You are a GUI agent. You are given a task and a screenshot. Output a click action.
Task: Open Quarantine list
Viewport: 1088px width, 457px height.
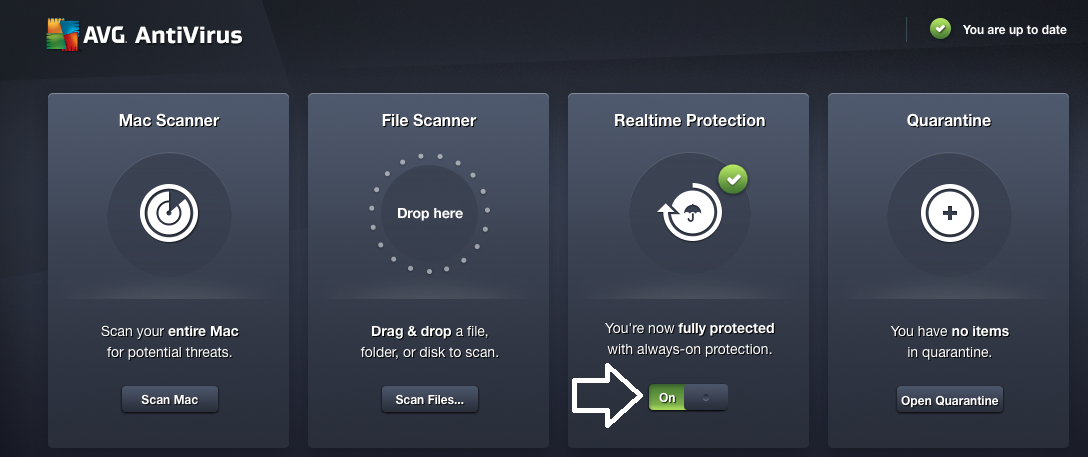949,400
